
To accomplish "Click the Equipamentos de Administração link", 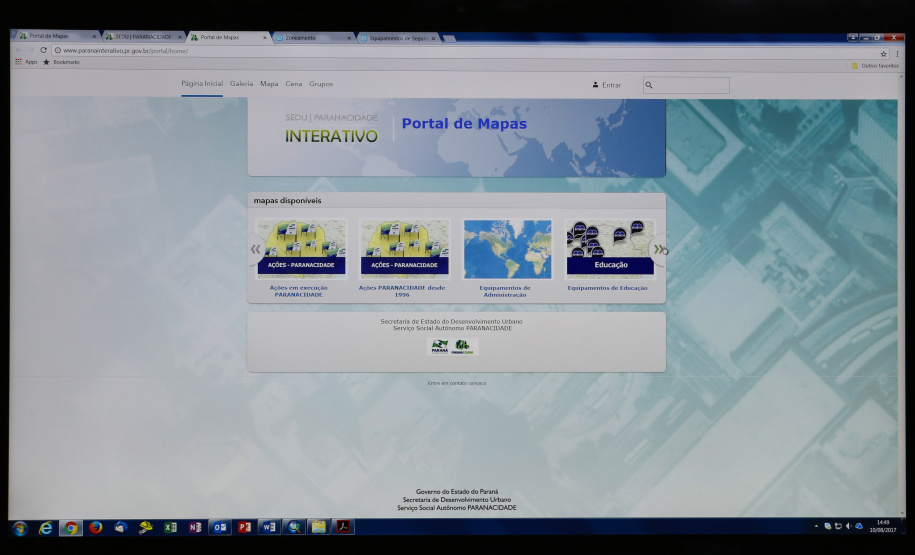I will point(505,291).
